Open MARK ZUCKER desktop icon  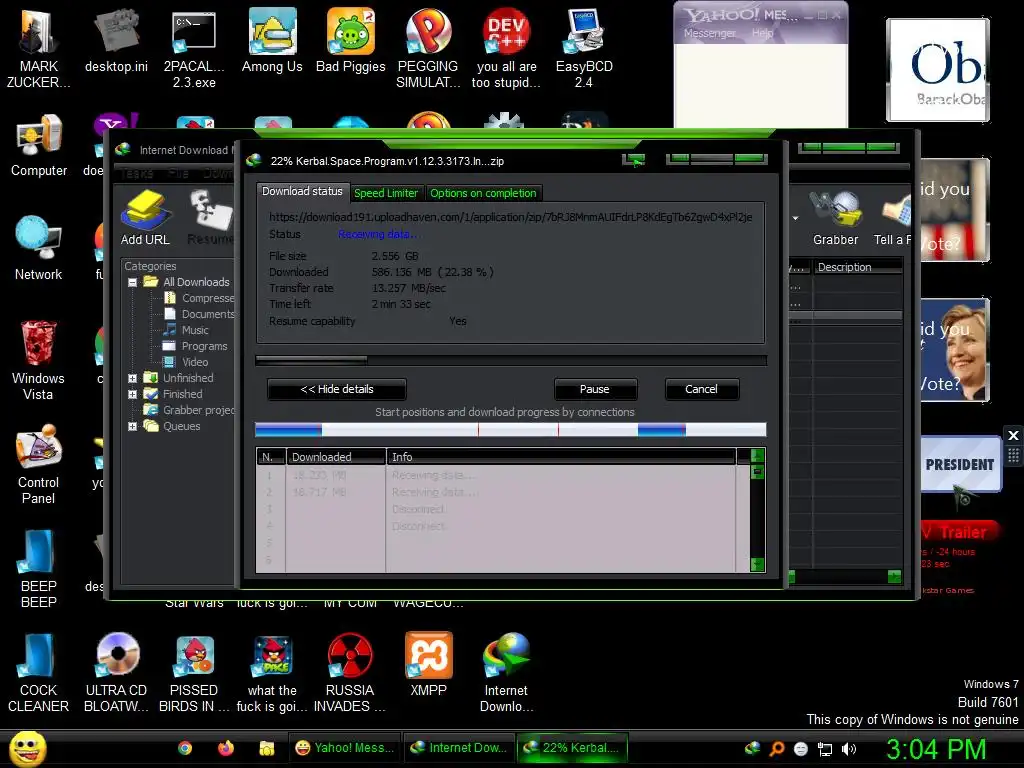tap(38, 47)
